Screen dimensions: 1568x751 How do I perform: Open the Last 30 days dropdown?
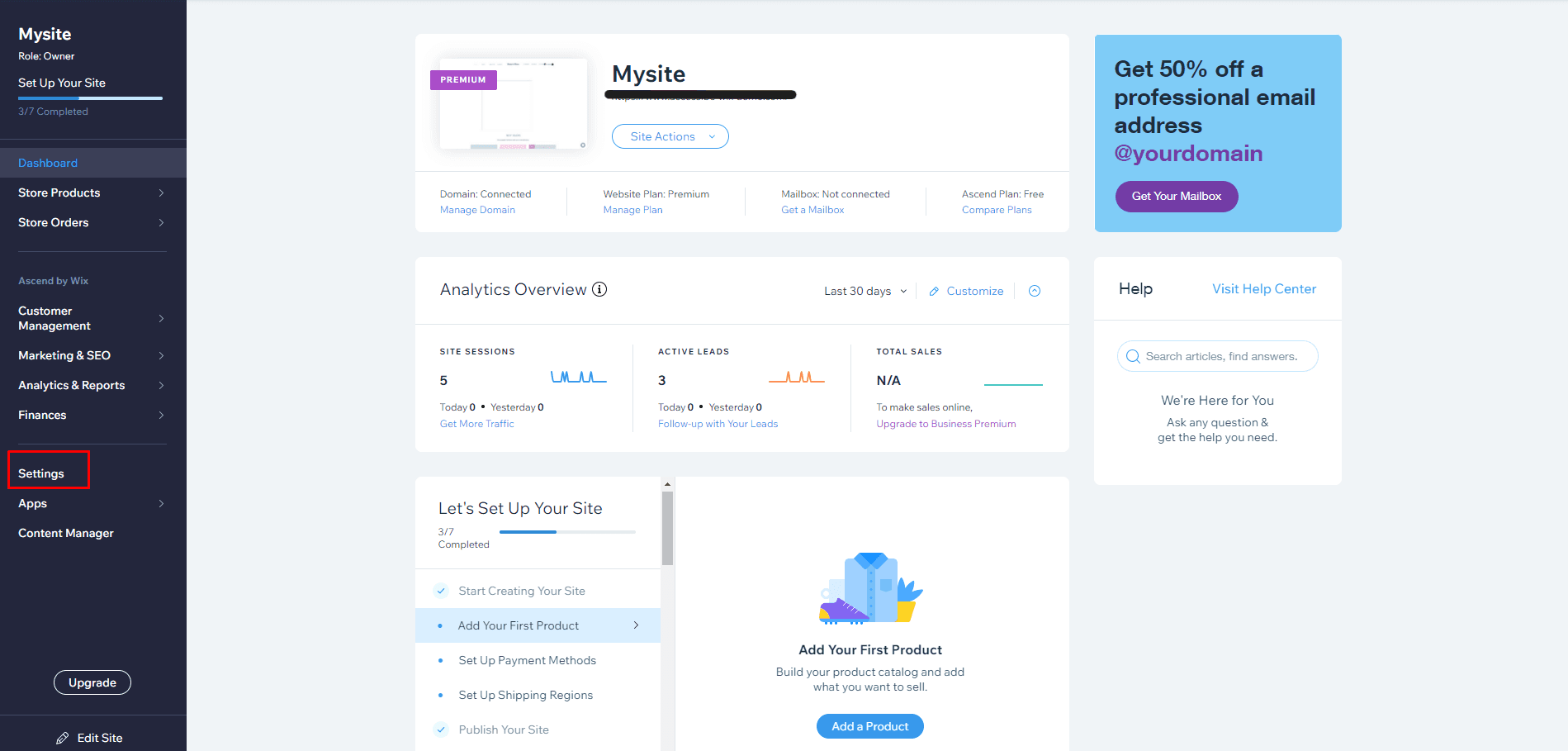point(865,291)
